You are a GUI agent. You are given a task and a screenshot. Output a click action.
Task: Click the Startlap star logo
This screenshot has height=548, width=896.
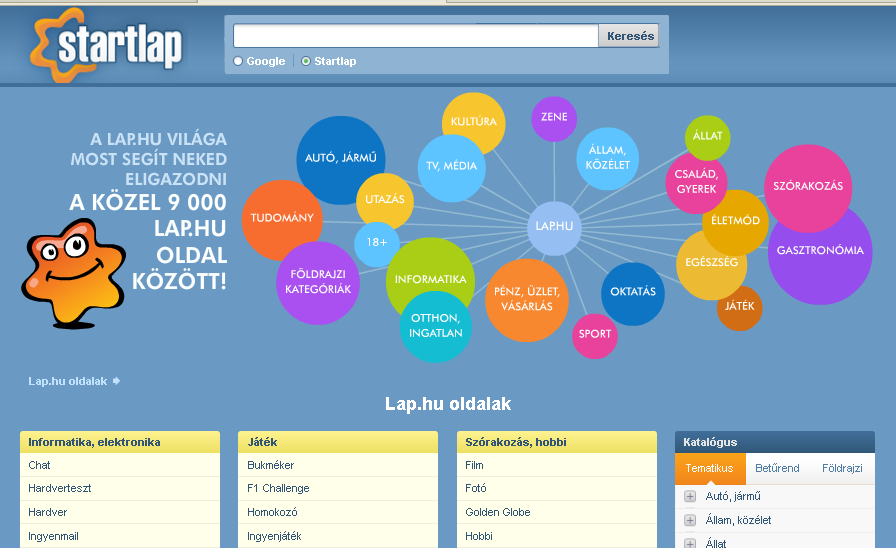(x=106, y=45)
